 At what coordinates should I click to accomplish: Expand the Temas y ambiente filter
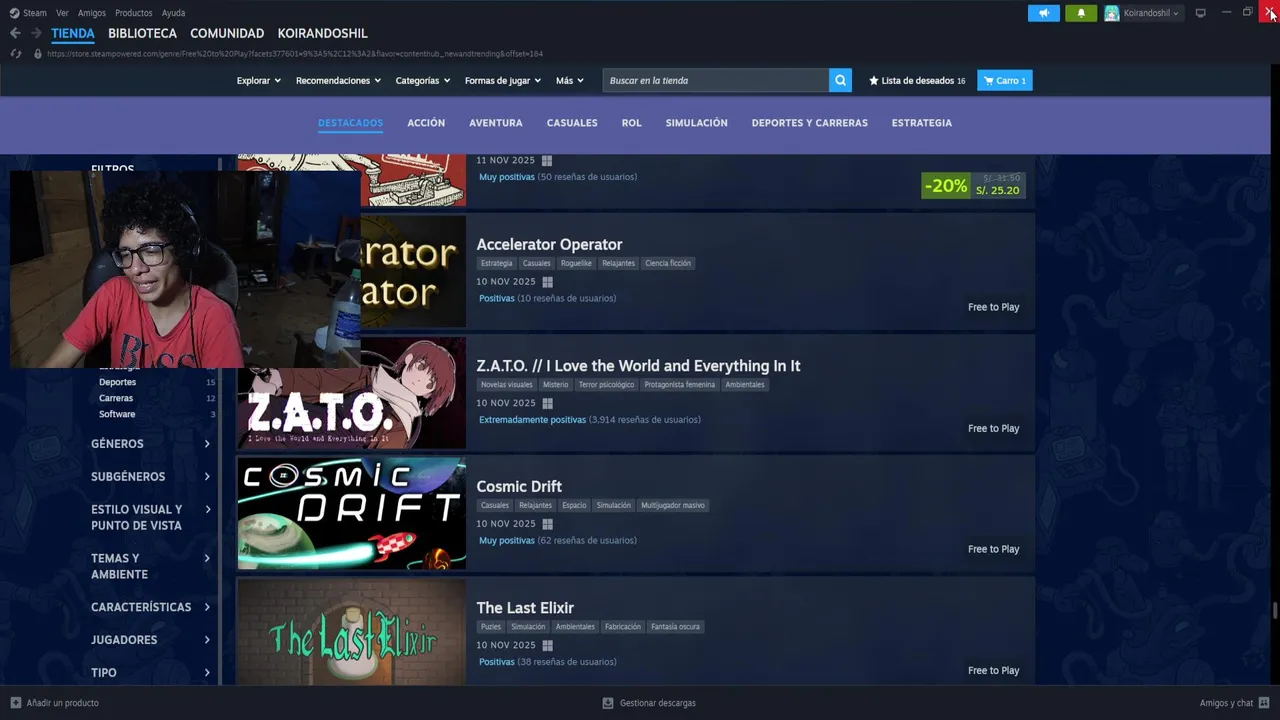(x=151, y=566)
